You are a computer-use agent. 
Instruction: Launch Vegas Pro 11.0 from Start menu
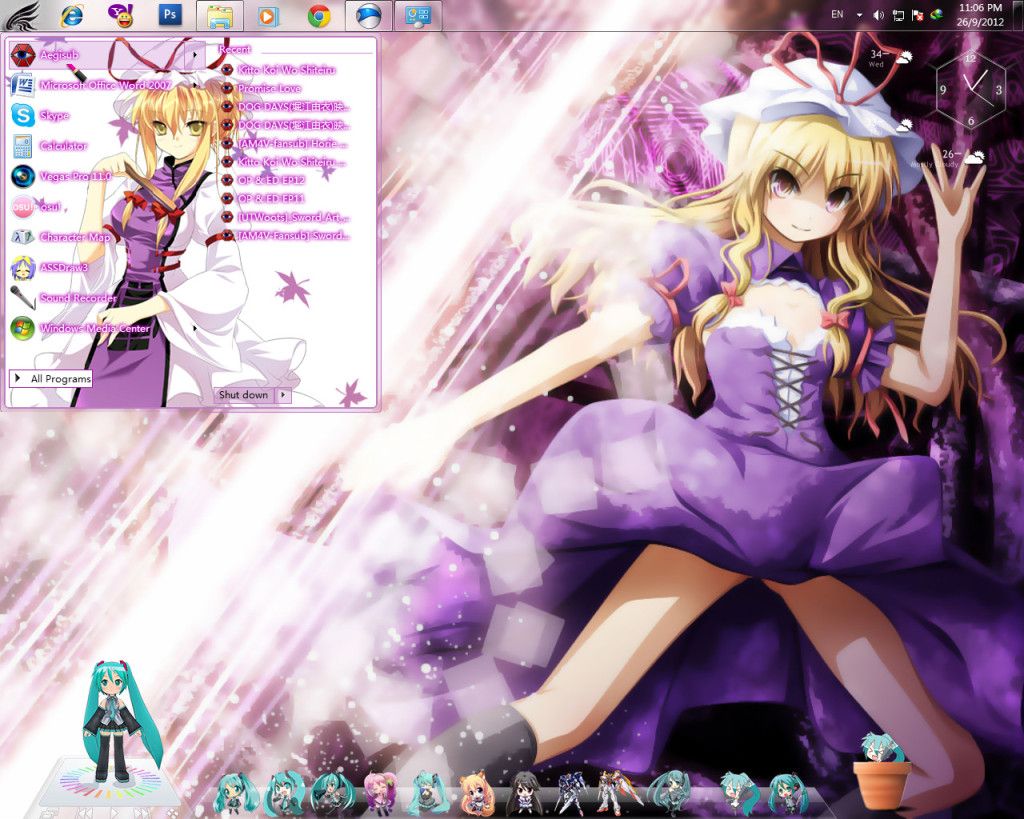pos(74,176)
